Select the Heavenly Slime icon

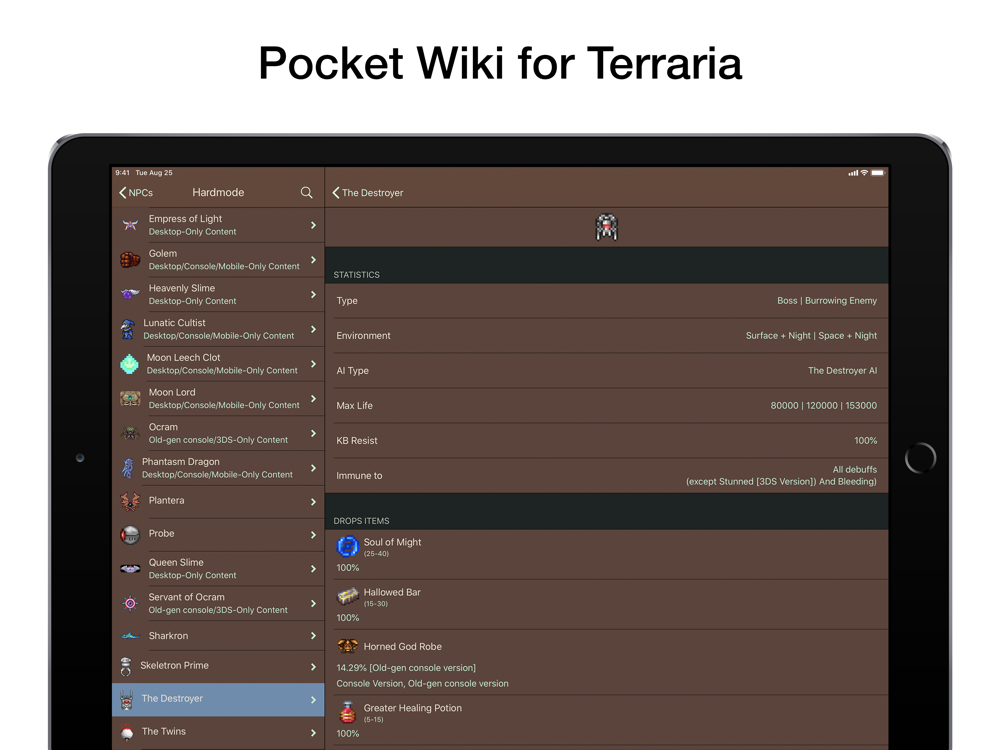point(130,294)
